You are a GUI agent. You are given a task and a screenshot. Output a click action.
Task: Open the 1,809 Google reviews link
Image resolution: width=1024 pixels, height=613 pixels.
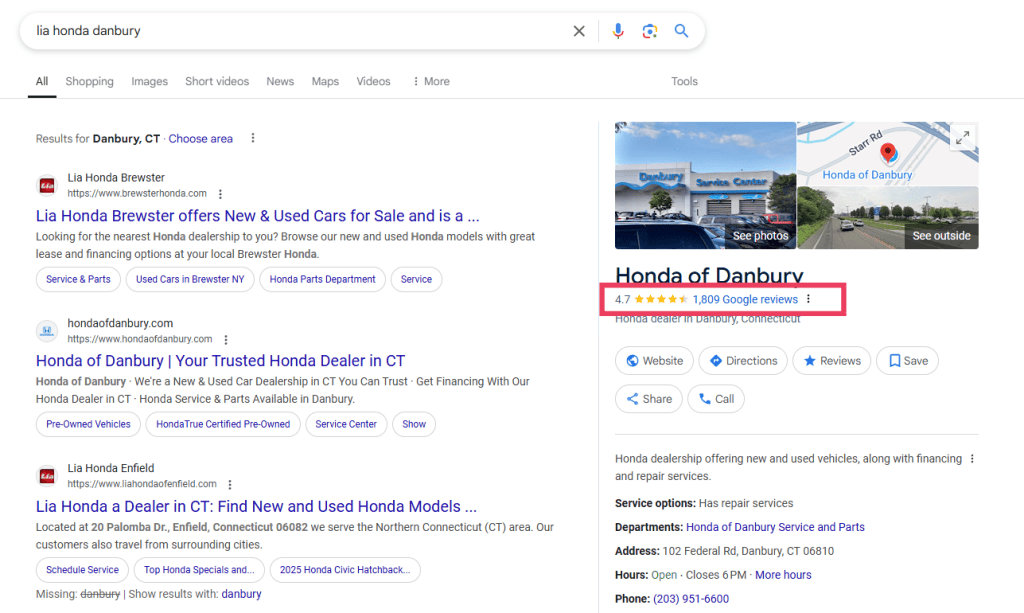click(x=745, y=299)
